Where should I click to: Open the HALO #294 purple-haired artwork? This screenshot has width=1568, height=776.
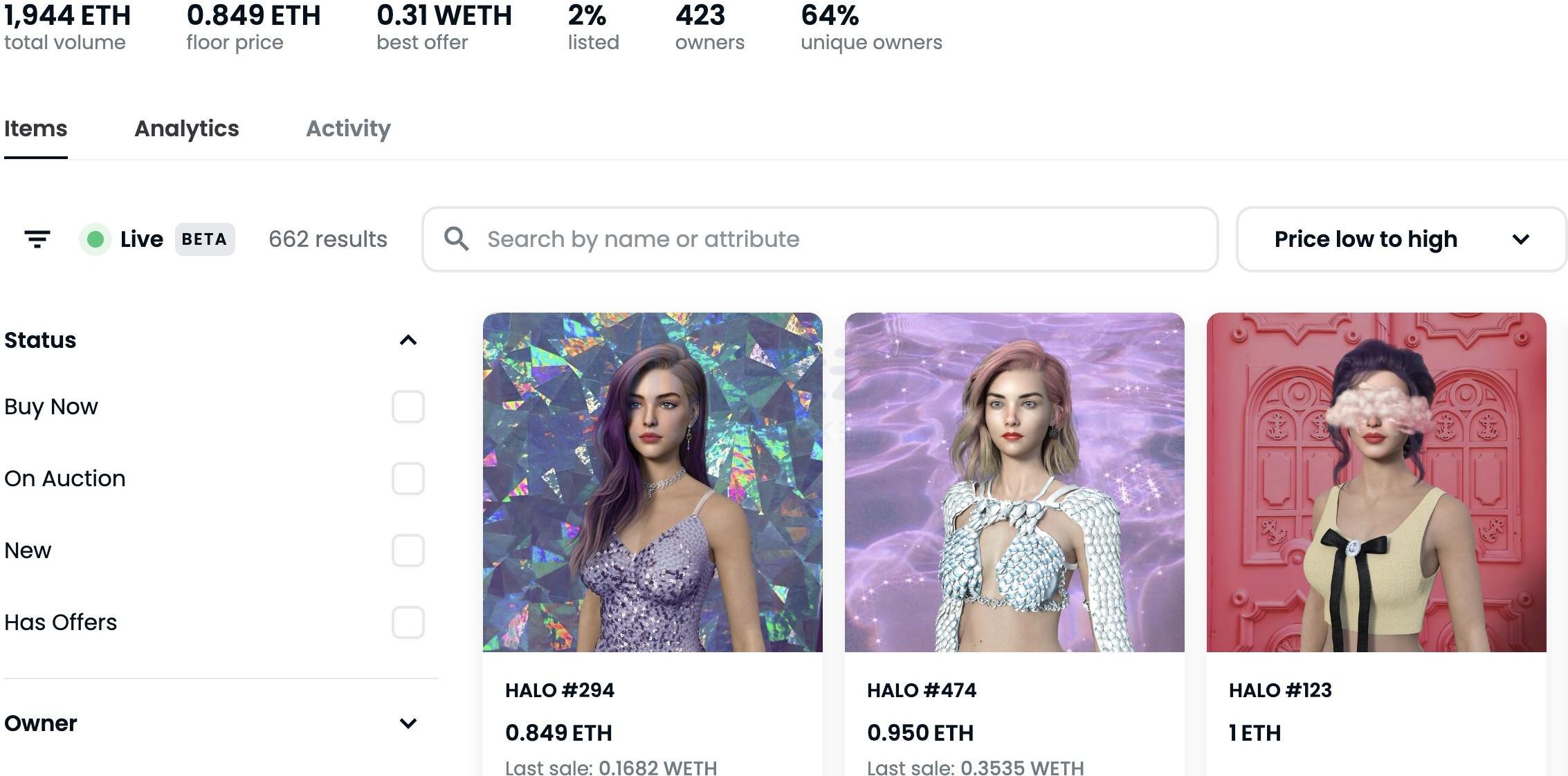point(653,482)
